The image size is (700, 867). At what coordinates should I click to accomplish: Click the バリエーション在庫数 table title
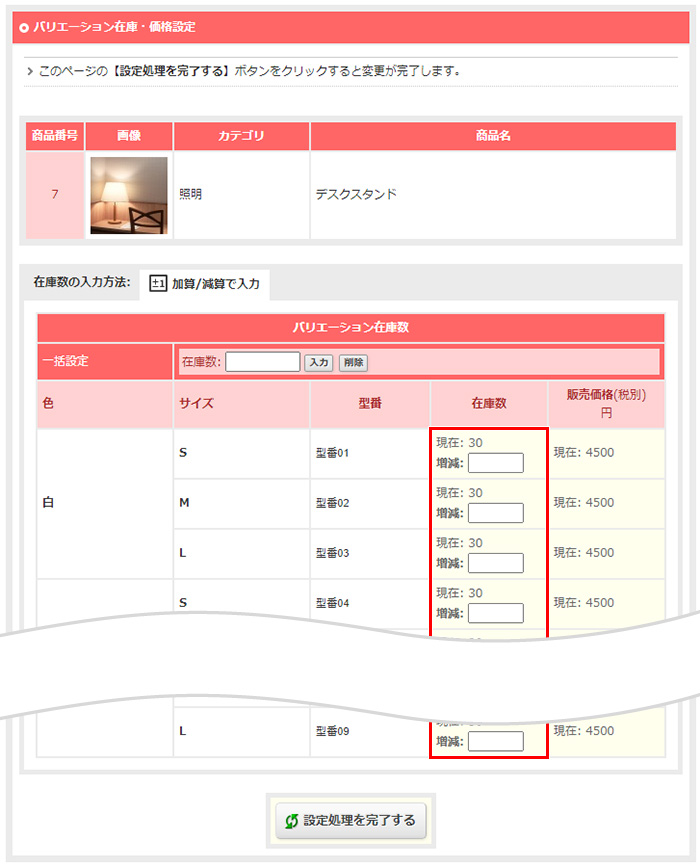351,327
